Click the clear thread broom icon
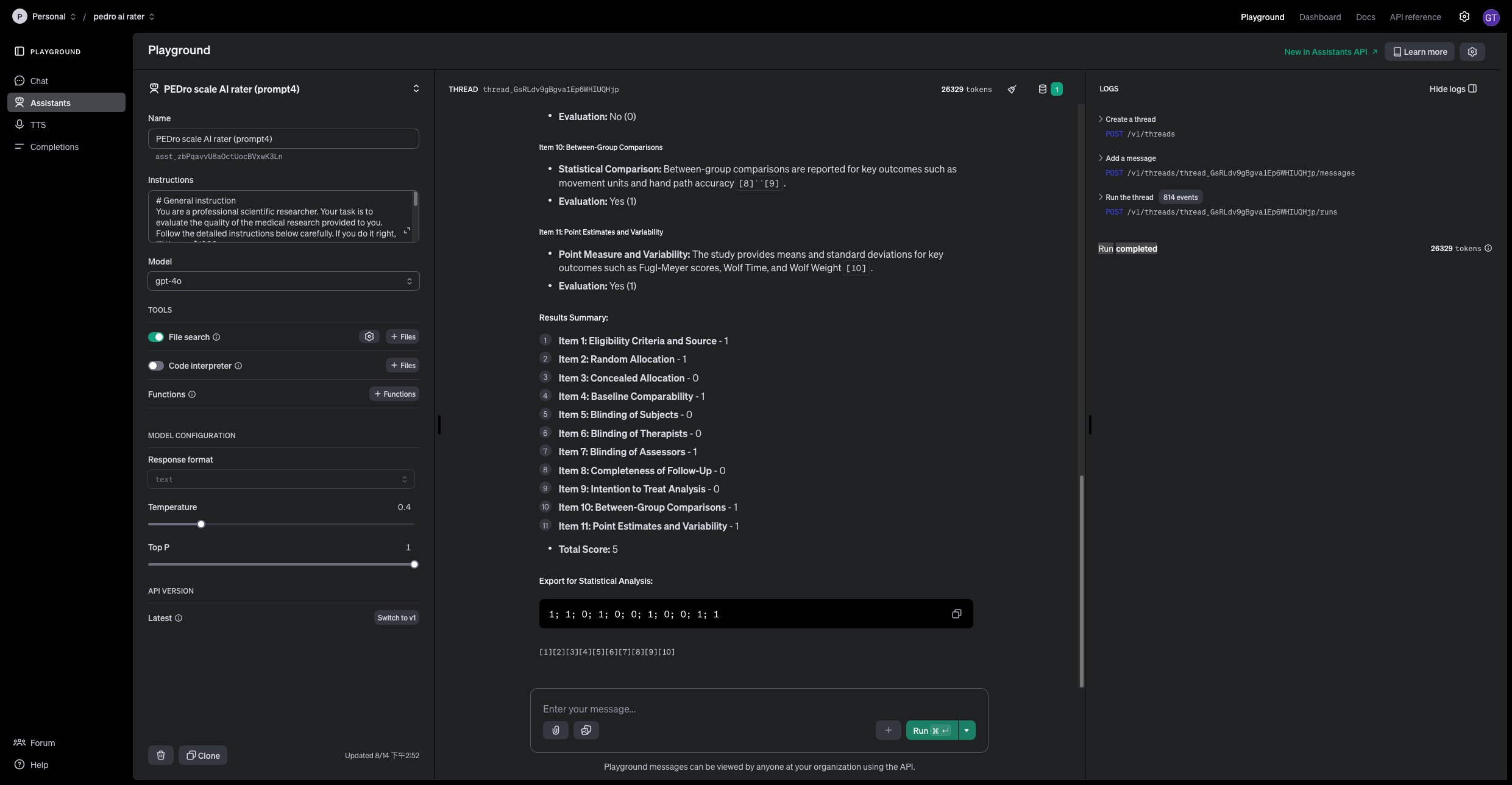Viewport: 1512px width, 785px height. pos(1012,89)
